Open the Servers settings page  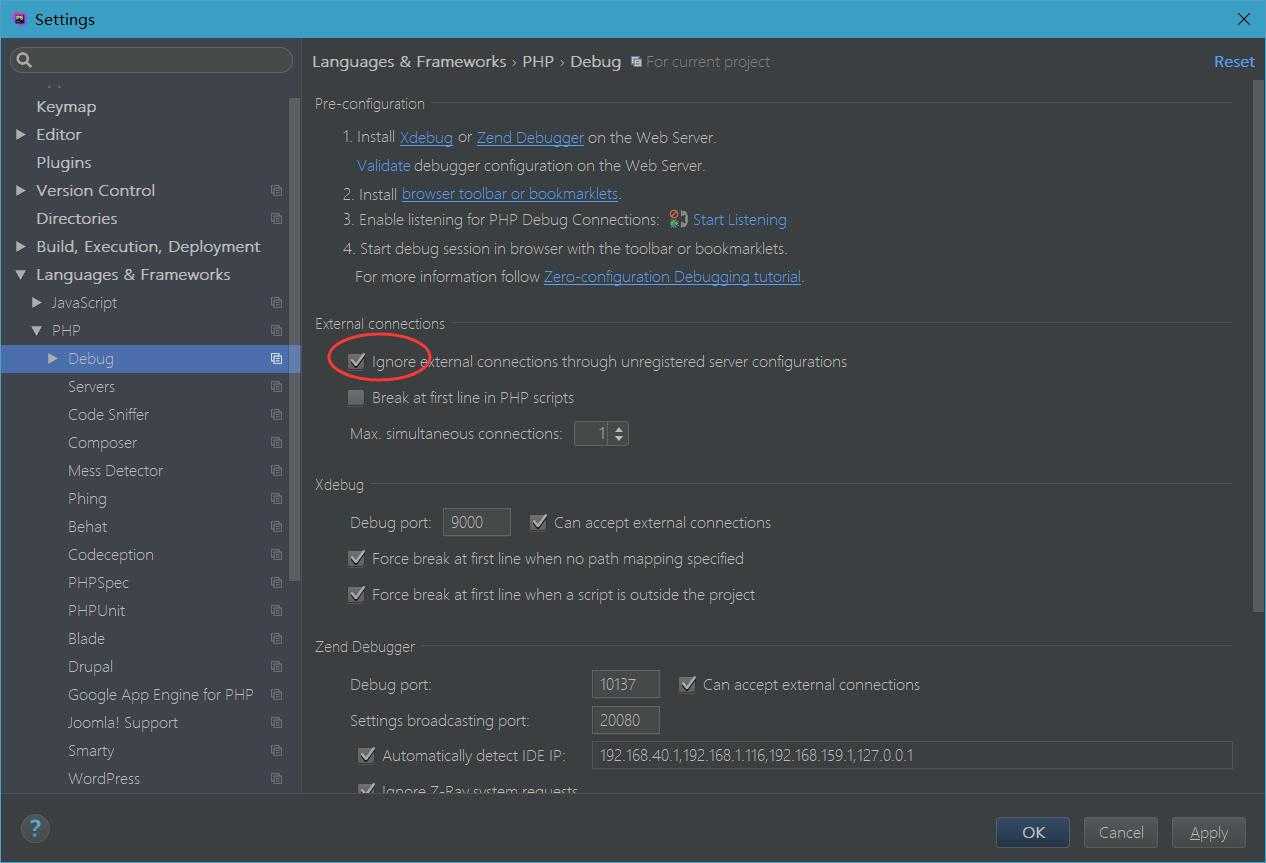[x=91, y=386]
